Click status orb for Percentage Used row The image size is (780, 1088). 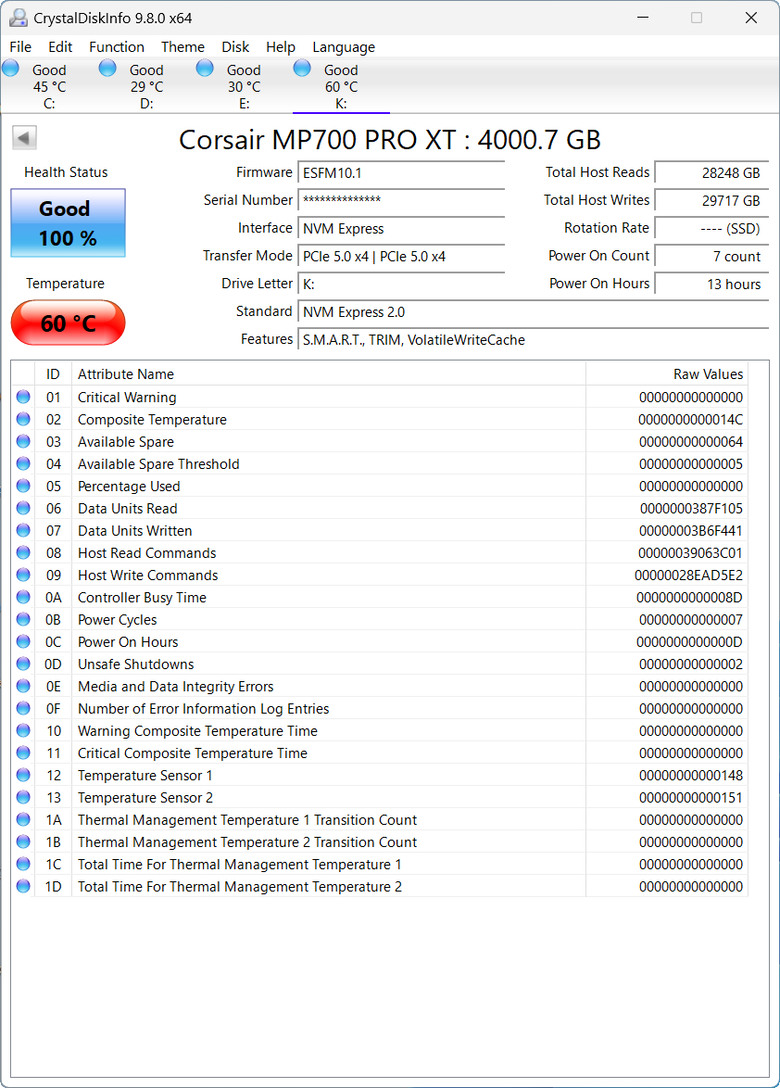point(24,486)
